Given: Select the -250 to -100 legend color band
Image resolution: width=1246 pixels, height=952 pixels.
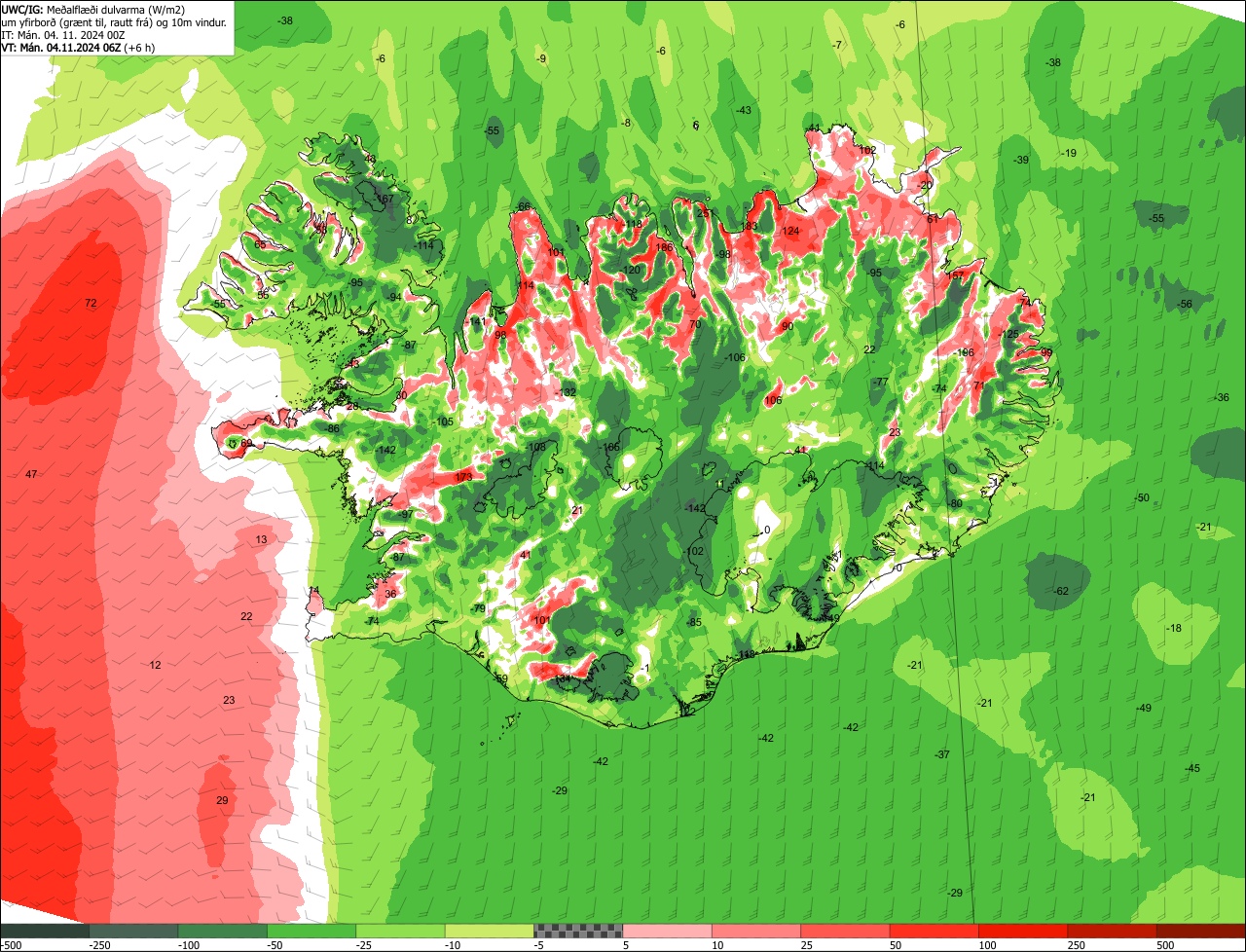Looking at the screenshot, I should pos(133,931).
